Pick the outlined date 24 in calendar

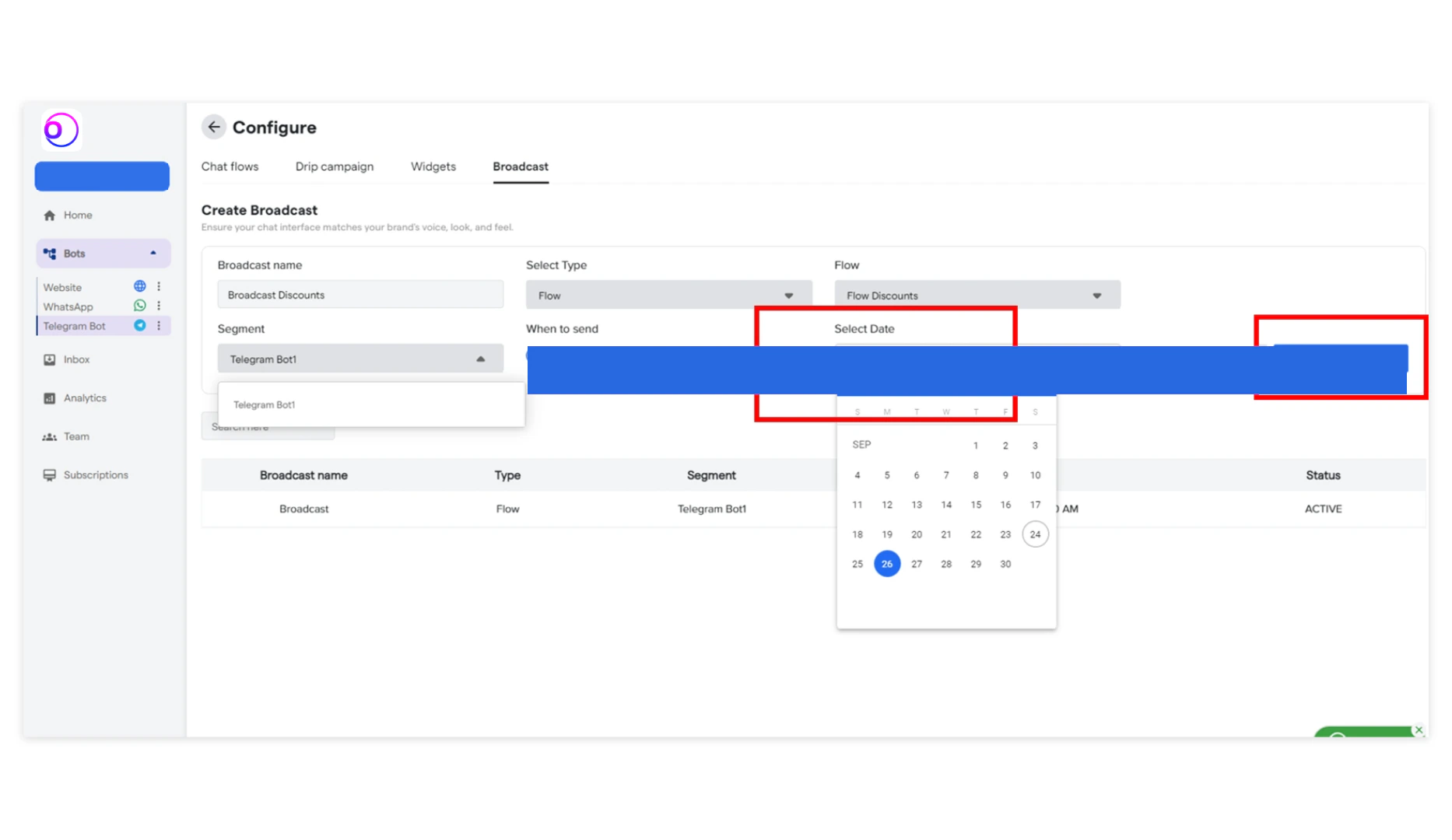[x=1035, y=534]
